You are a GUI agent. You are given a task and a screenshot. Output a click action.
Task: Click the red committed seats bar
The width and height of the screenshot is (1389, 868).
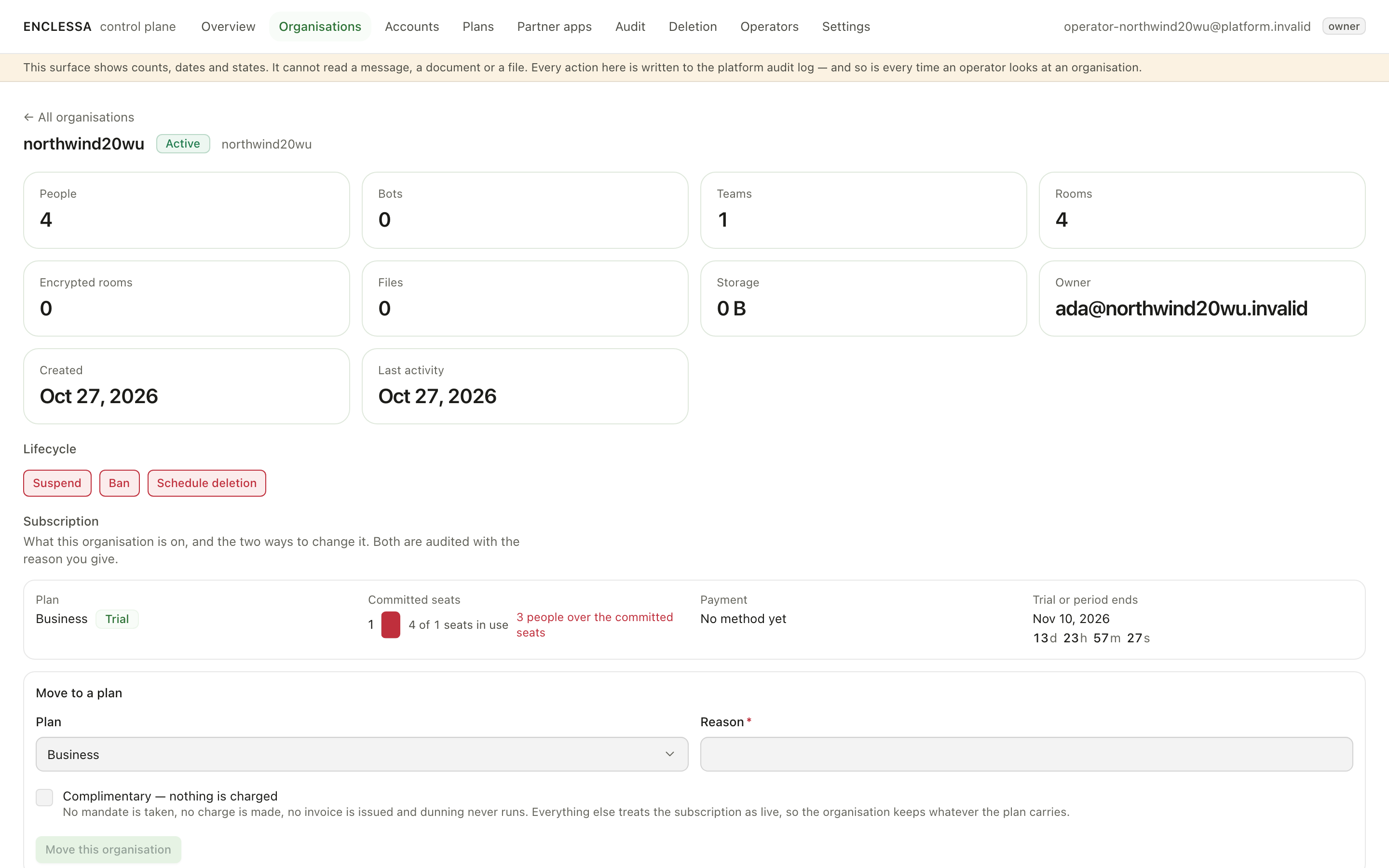coord(390,624)
